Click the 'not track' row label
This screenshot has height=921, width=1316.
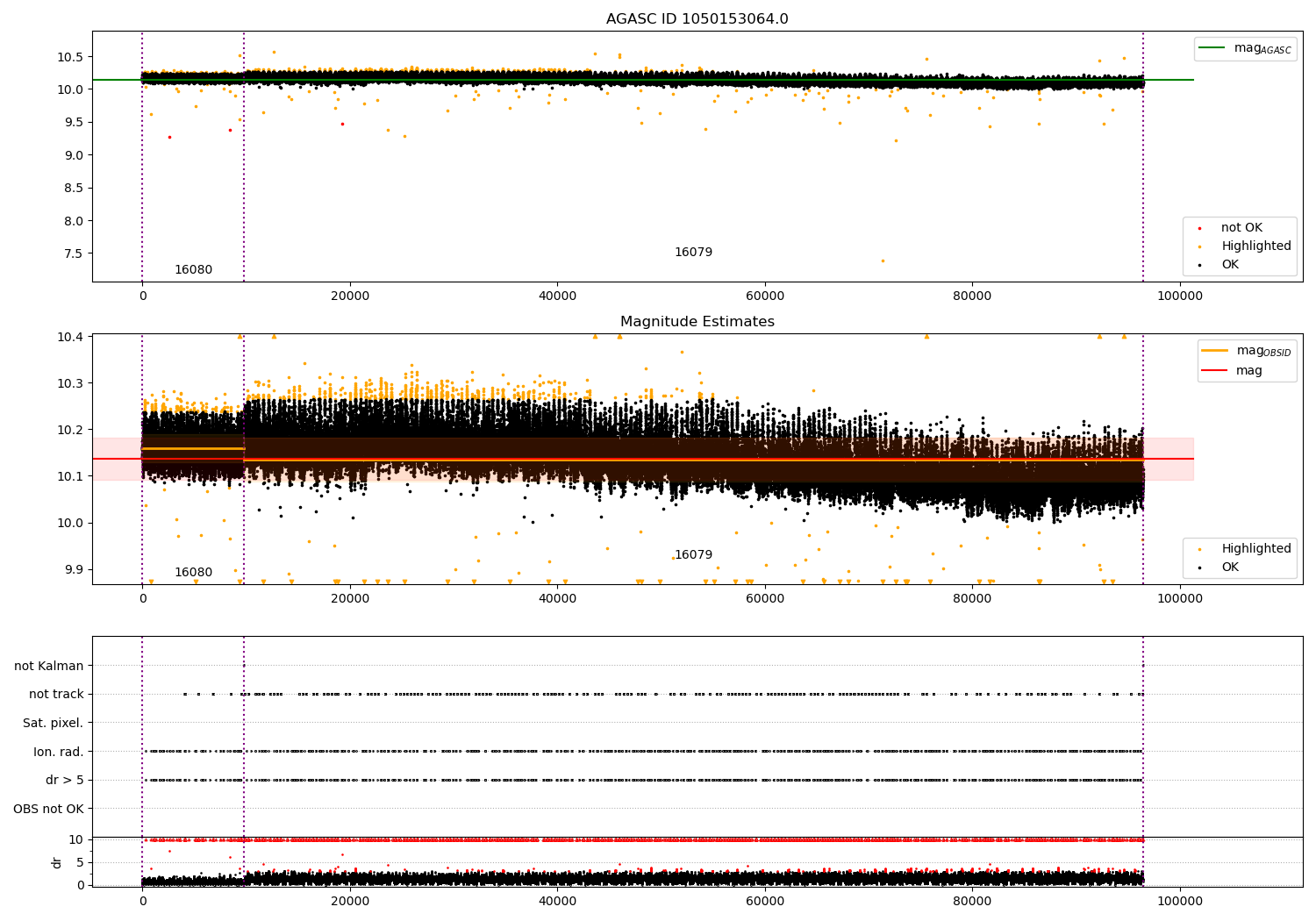56,695
